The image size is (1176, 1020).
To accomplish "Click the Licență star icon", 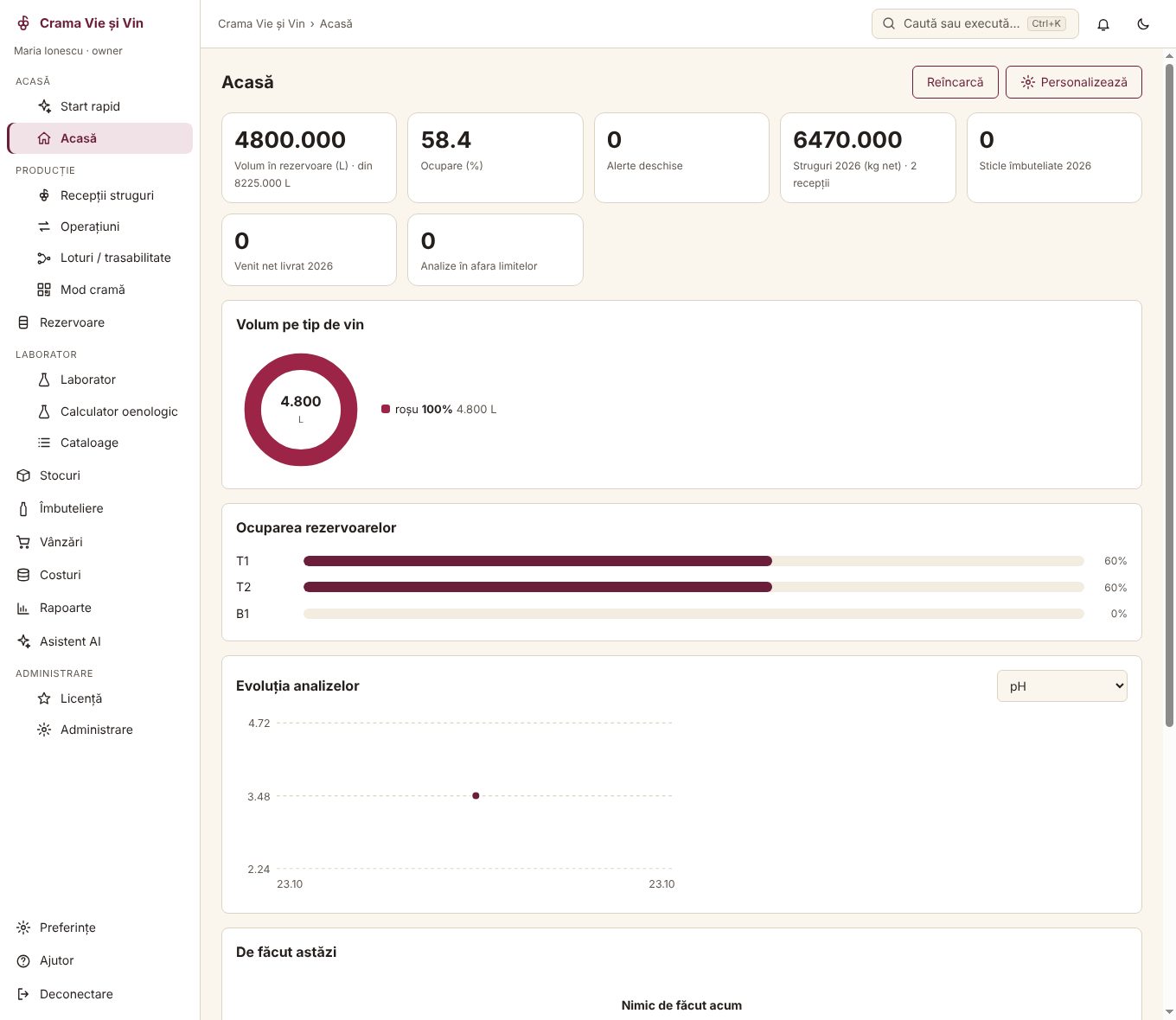I will point(44,698).
